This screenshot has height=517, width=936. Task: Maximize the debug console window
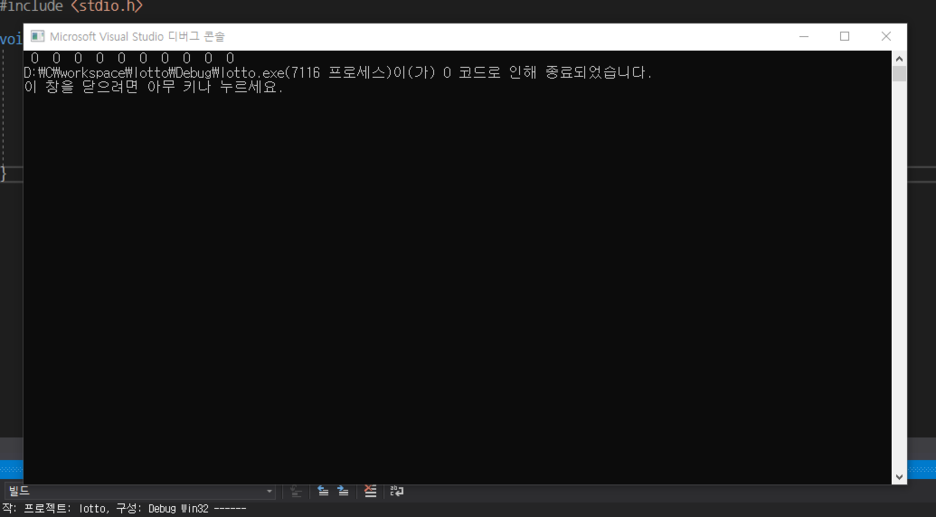844,36
